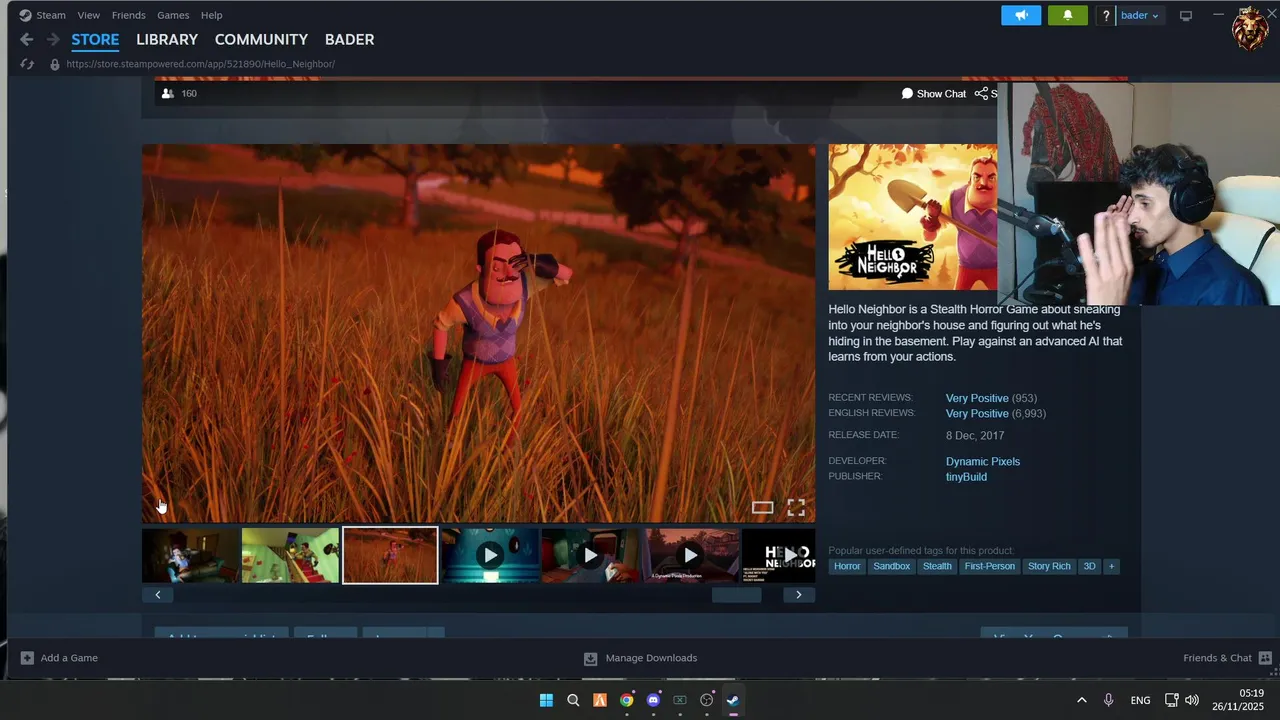
Task: Open the Dynamic Pixels developer link
Action: tap(983, 462)
